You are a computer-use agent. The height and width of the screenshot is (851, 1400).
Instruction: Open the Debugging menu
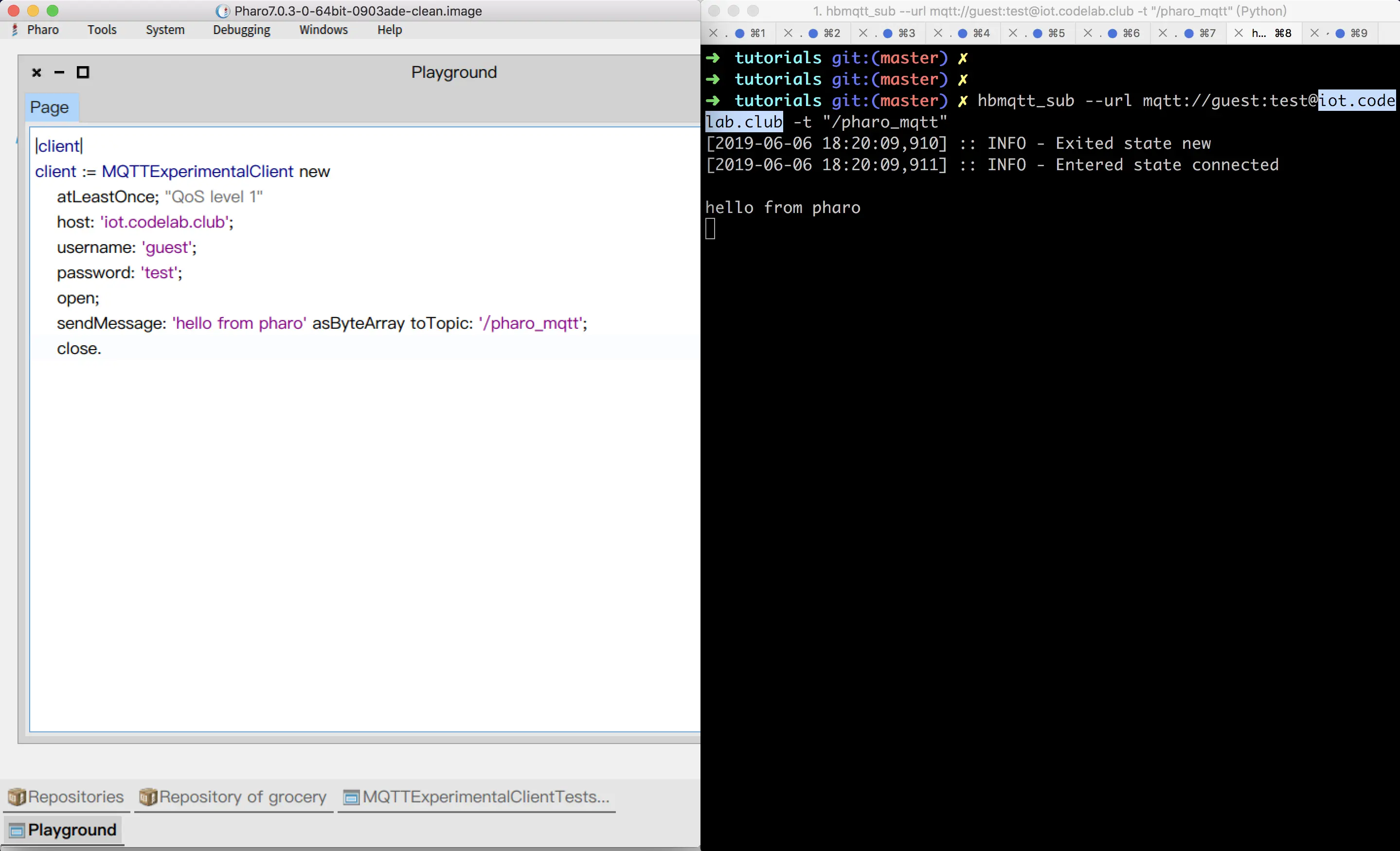click(241, 30)
